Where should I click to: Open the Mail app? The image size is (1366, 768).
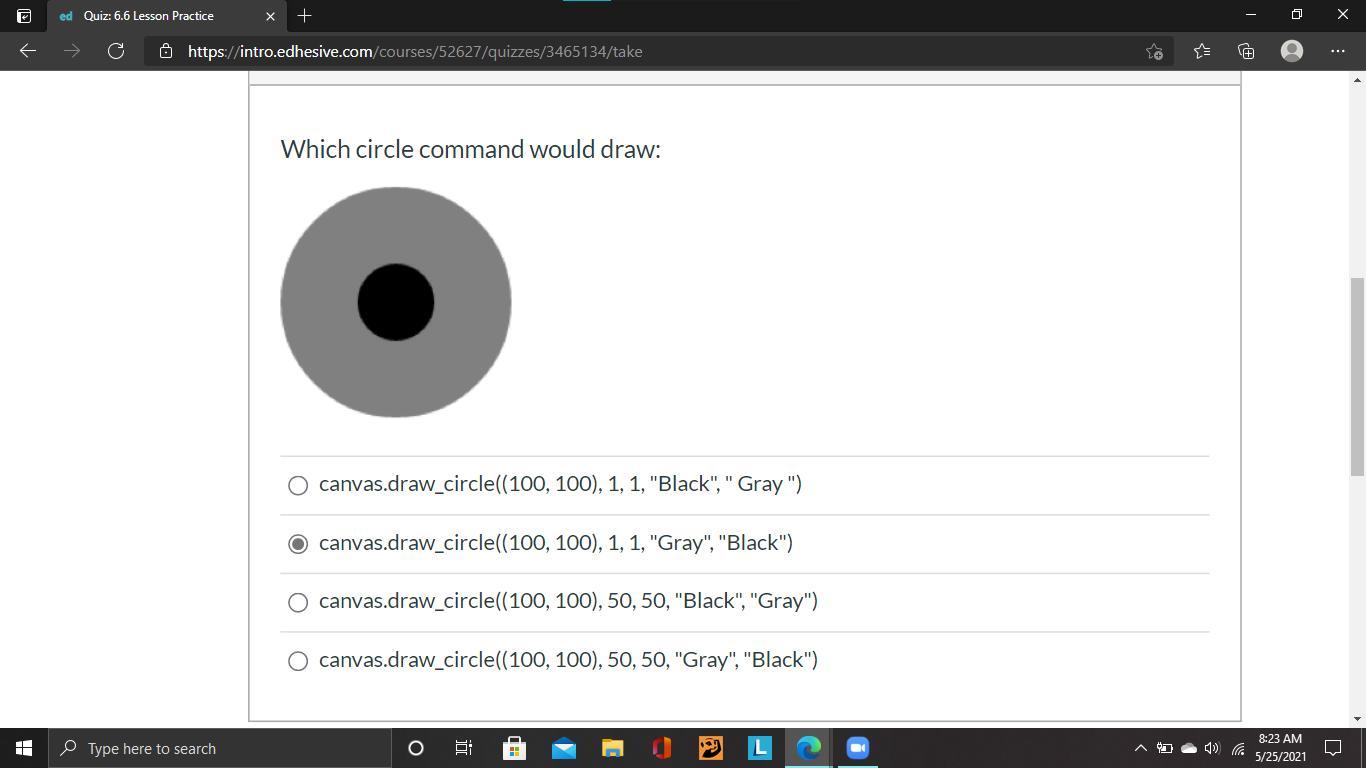[x=563, y=748]
